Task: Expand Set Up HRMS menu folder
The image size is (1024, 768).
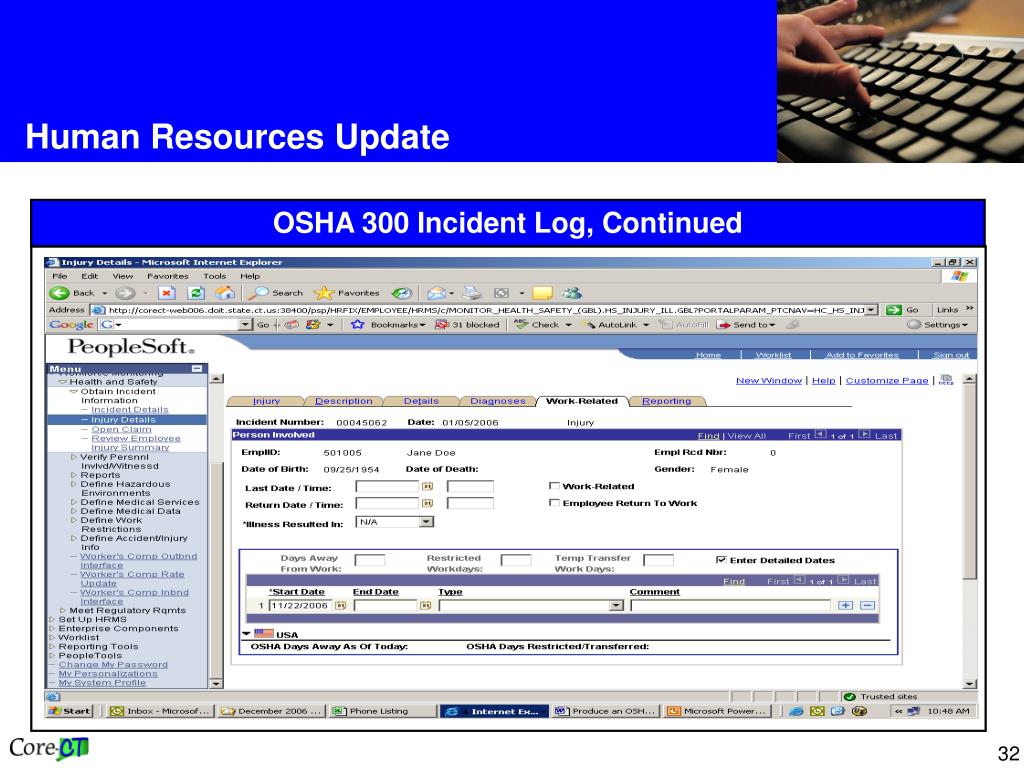Action: (x=52, y=619)
